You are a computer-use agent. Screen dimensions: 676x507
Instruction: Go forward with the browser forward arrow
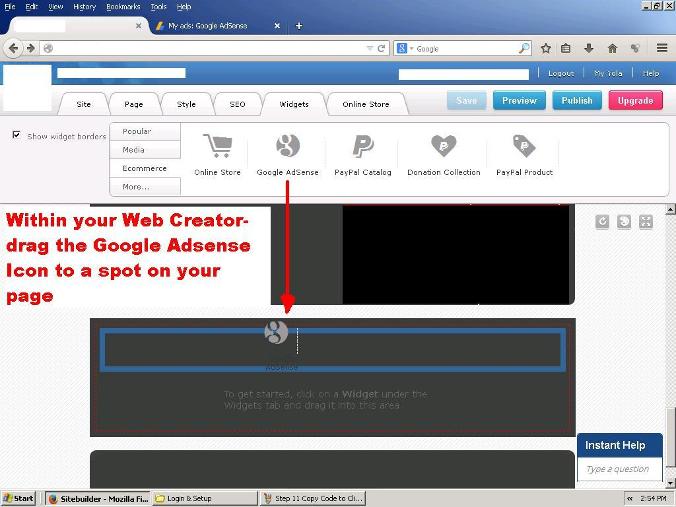pyautogui.click(x=31, y=48)
